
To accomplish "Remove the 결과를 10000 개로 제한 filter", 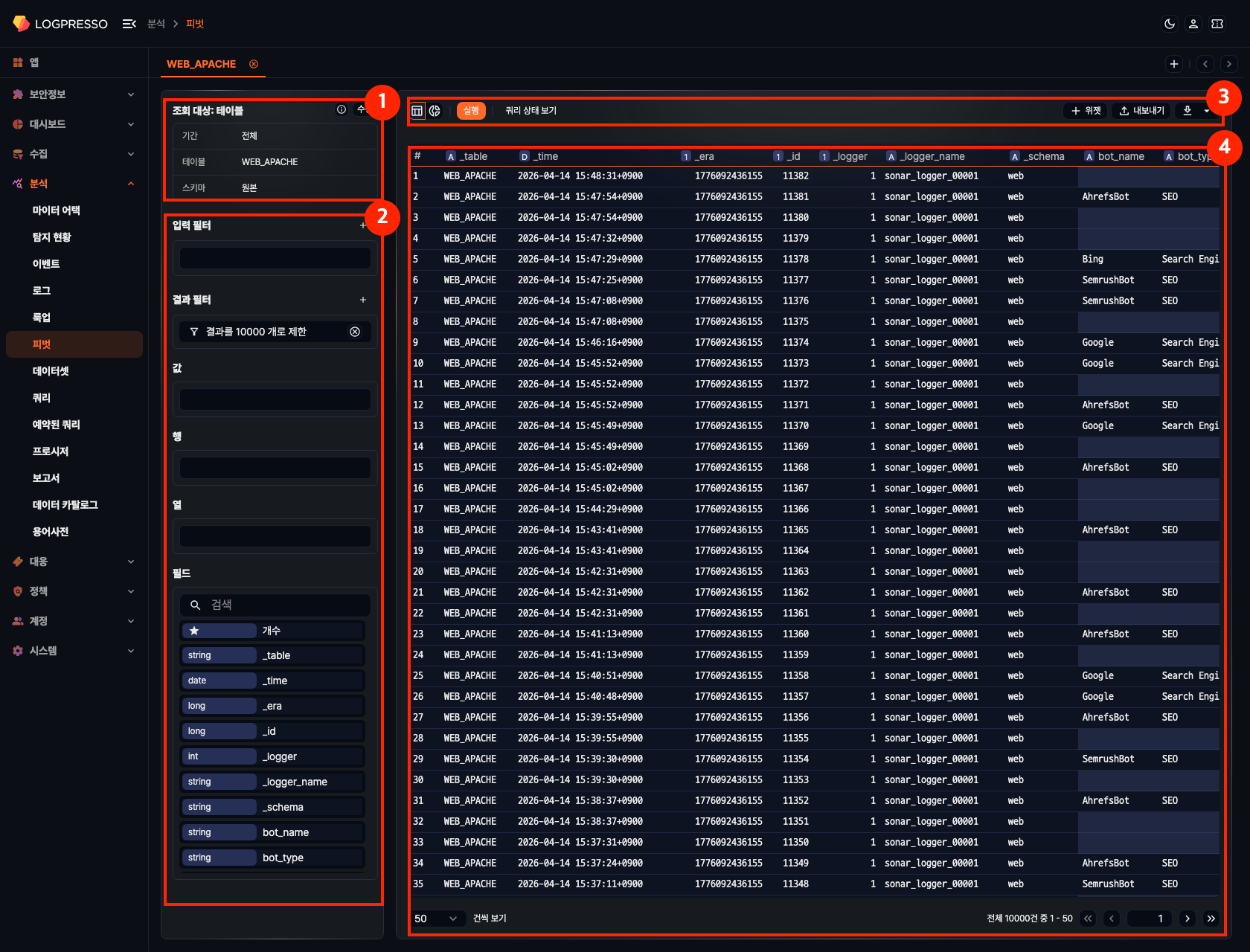I will [x=355, y=332].
